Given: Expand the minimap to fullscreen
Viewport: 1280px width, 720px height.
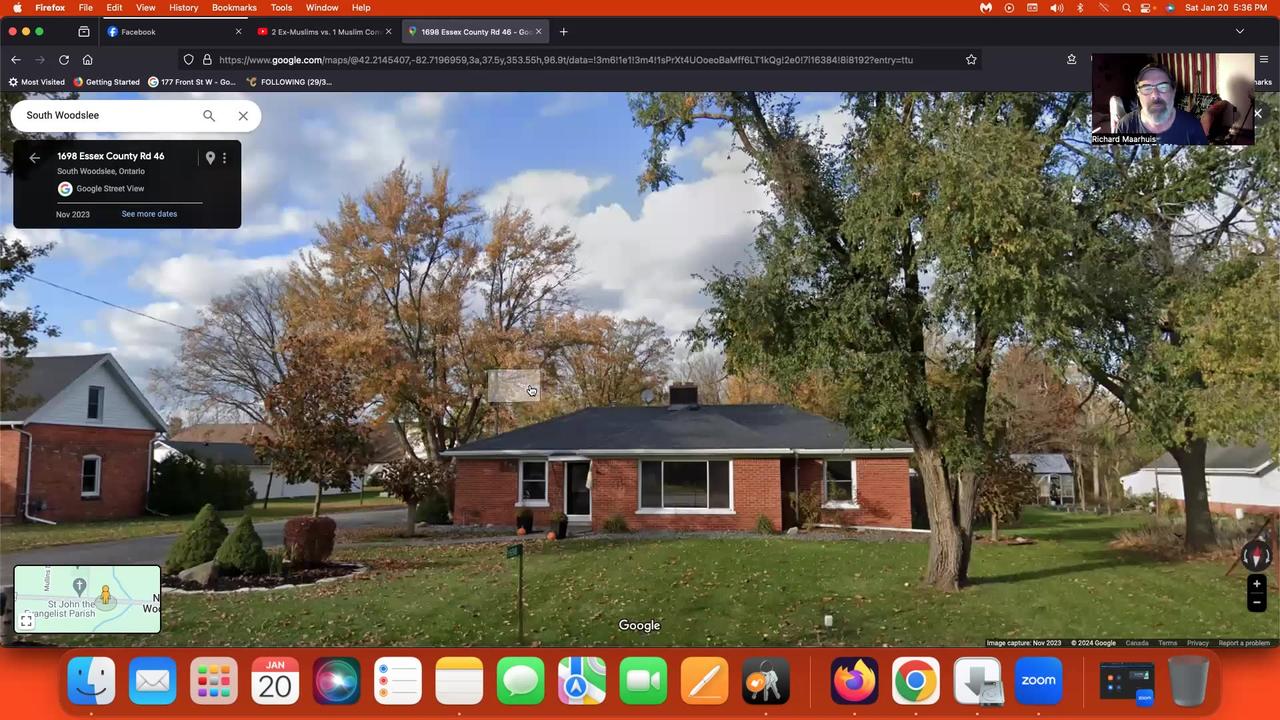Looking at the screenshot, I should pyautogui.click(x=27, y=621).
